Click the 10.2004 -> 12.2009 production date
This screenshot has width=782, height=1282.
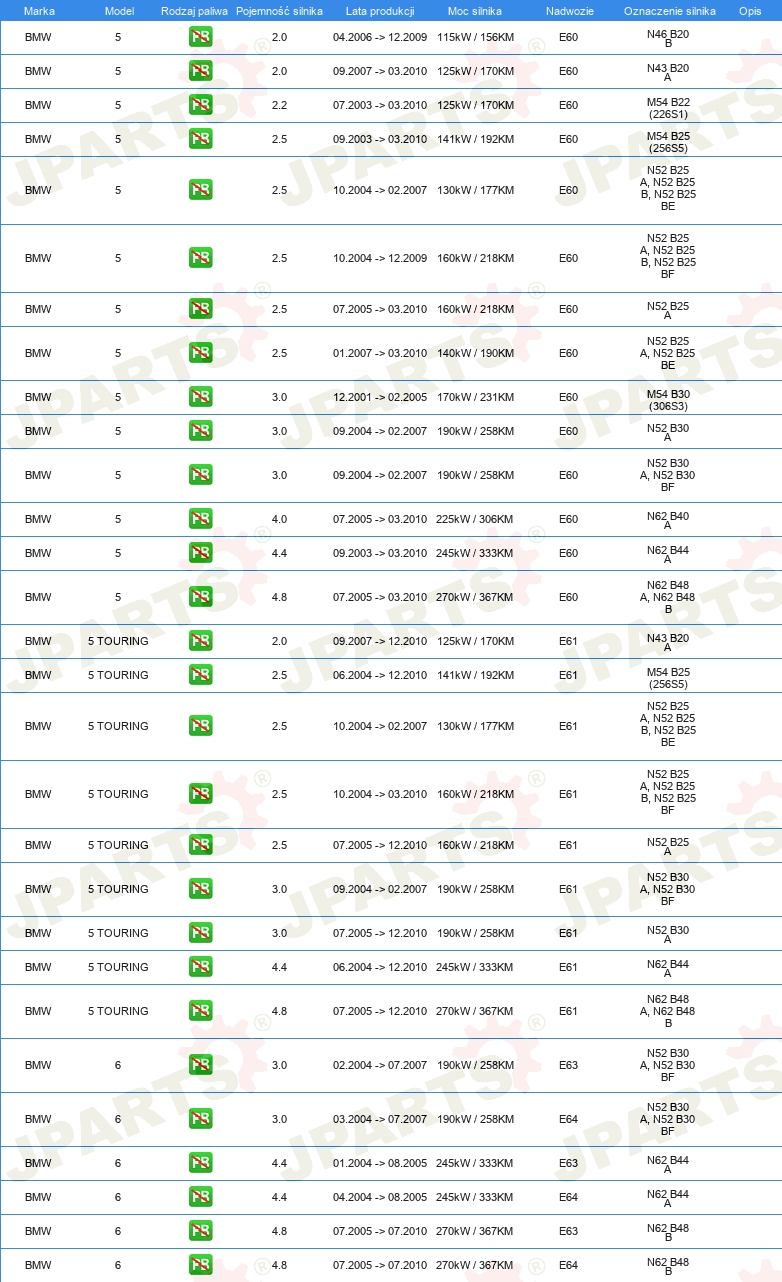(380, 258)
